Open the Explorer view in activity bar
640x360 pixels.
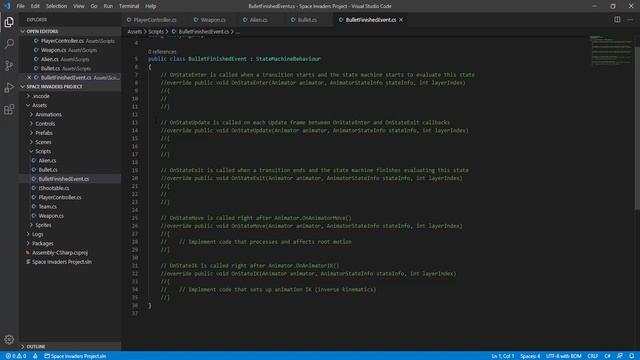point(9,22)
